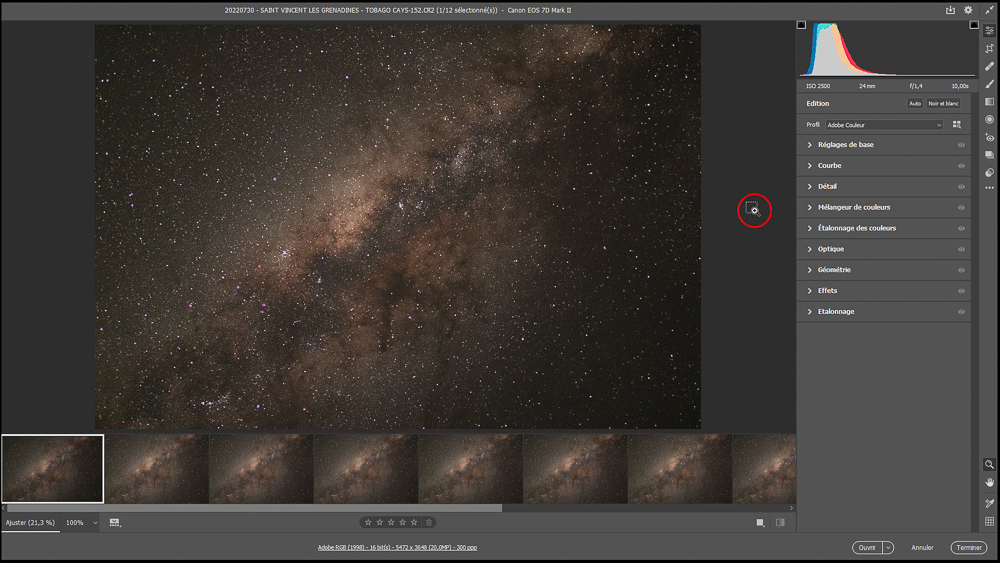Screen dimensions: 1000x563
Task: Expand the Détail section
Action: click(x=810, y=187)
